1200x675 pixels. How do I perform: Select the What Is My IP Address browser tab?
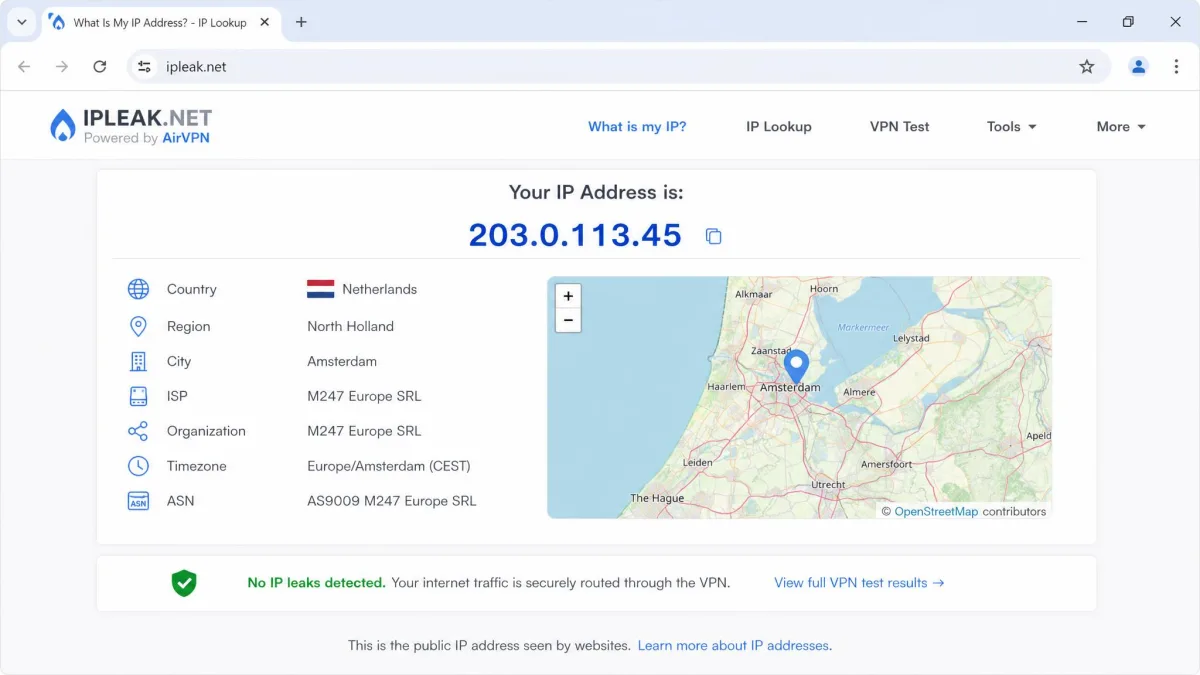click(x=163, y=22)
